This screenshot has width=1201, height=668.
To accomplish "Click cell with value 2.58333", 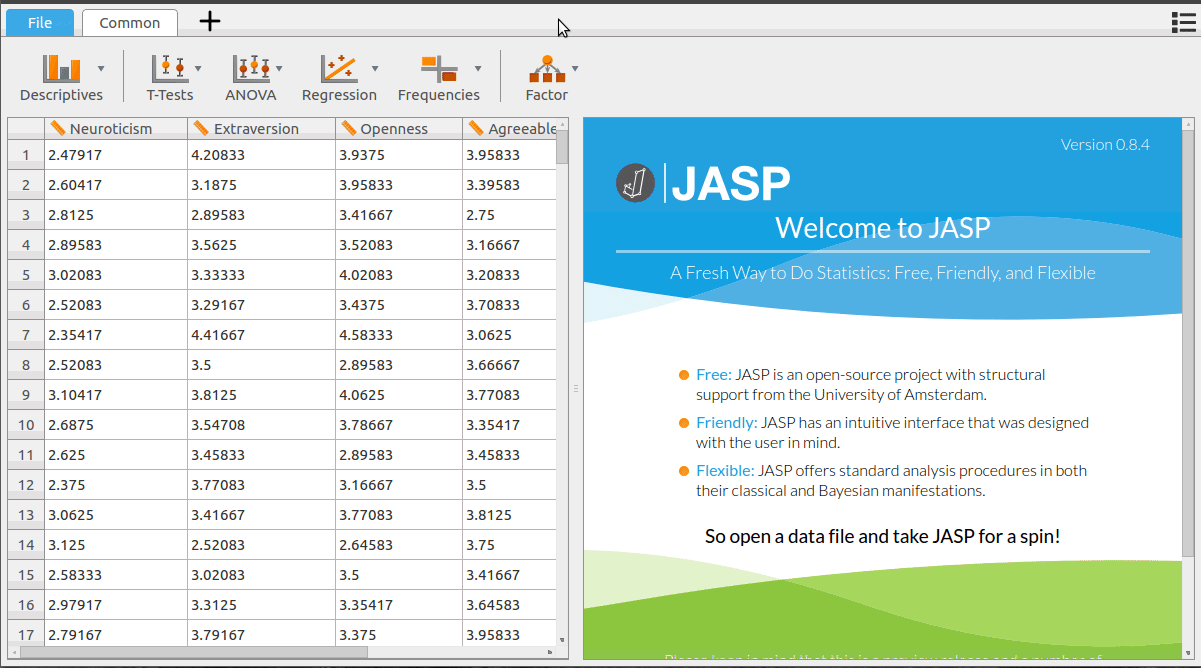I will tap(116, 575).
